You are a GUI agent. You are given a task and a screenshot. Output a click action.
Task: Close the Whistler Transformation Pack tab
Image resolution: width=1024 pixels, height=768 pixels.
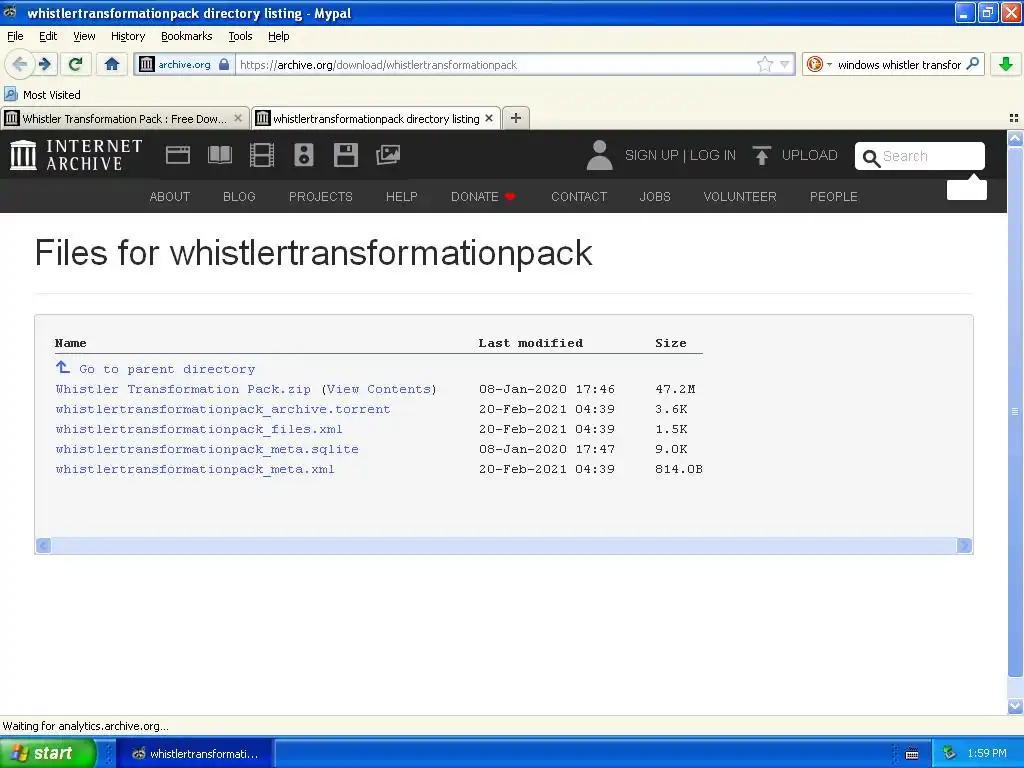pos(238,118)
